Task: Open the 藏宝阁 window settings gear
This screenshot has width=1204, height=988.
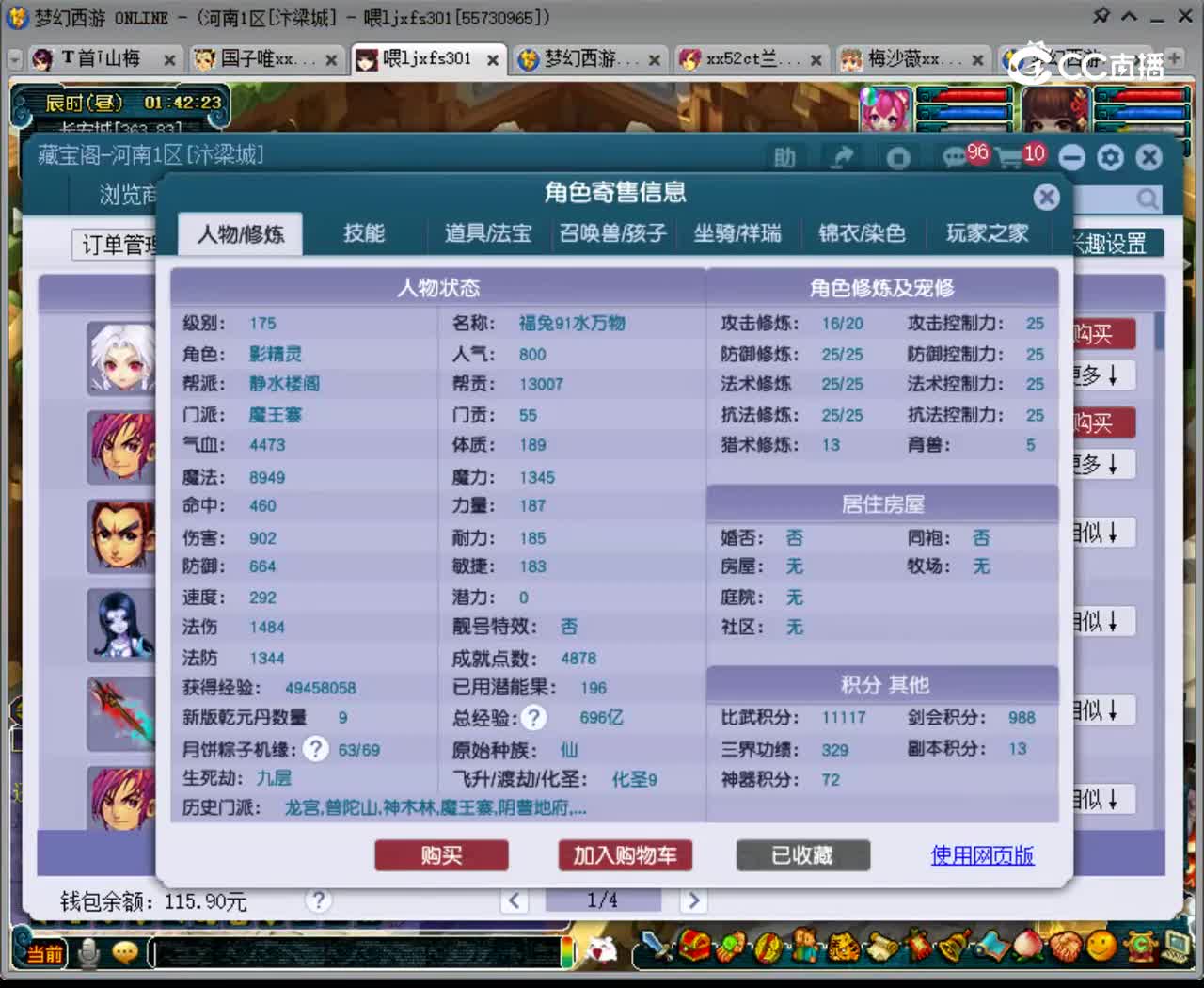Action: click(x=1110, y=157)
